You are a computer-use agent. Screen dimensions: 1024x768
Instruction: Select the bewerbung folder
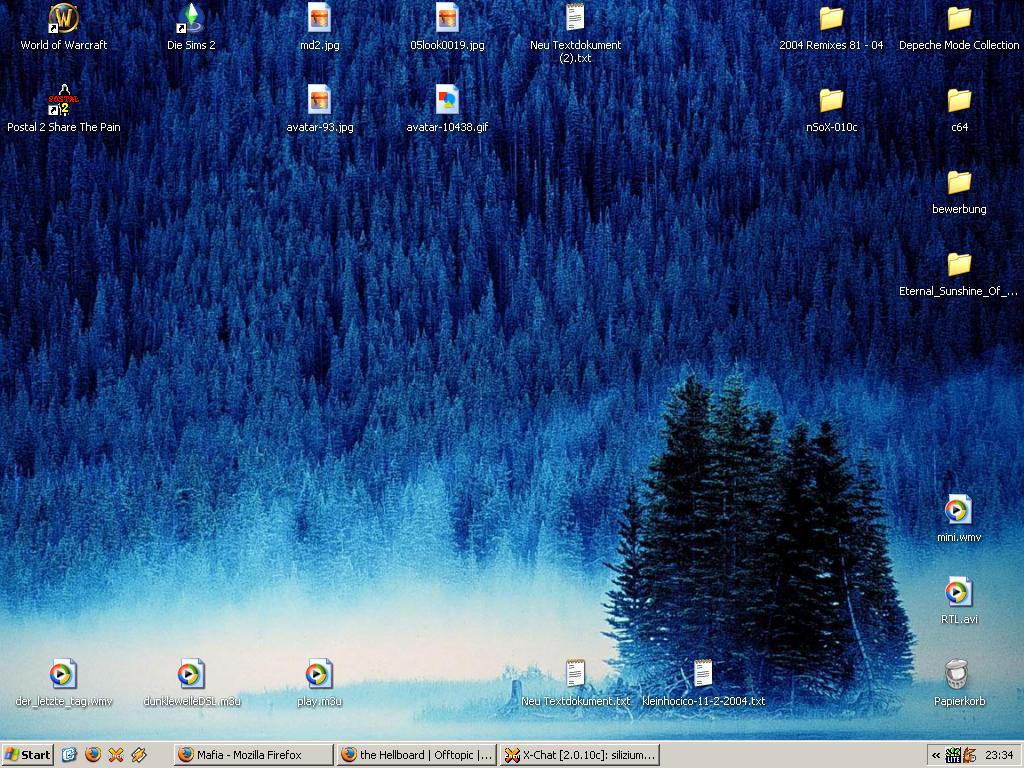tap(958, 183)
